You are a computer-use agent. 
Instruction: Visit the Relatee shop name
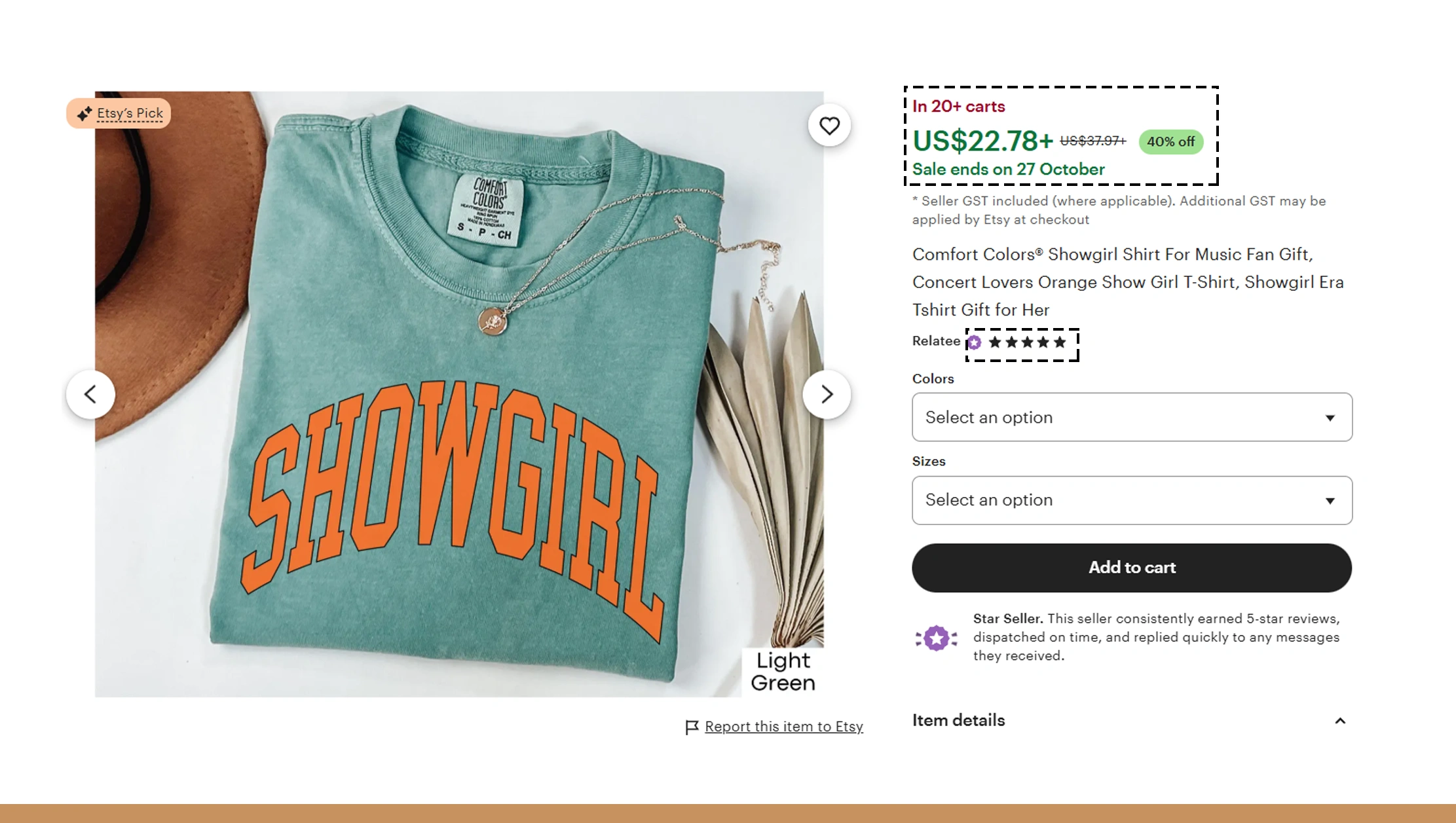(936, 341)
